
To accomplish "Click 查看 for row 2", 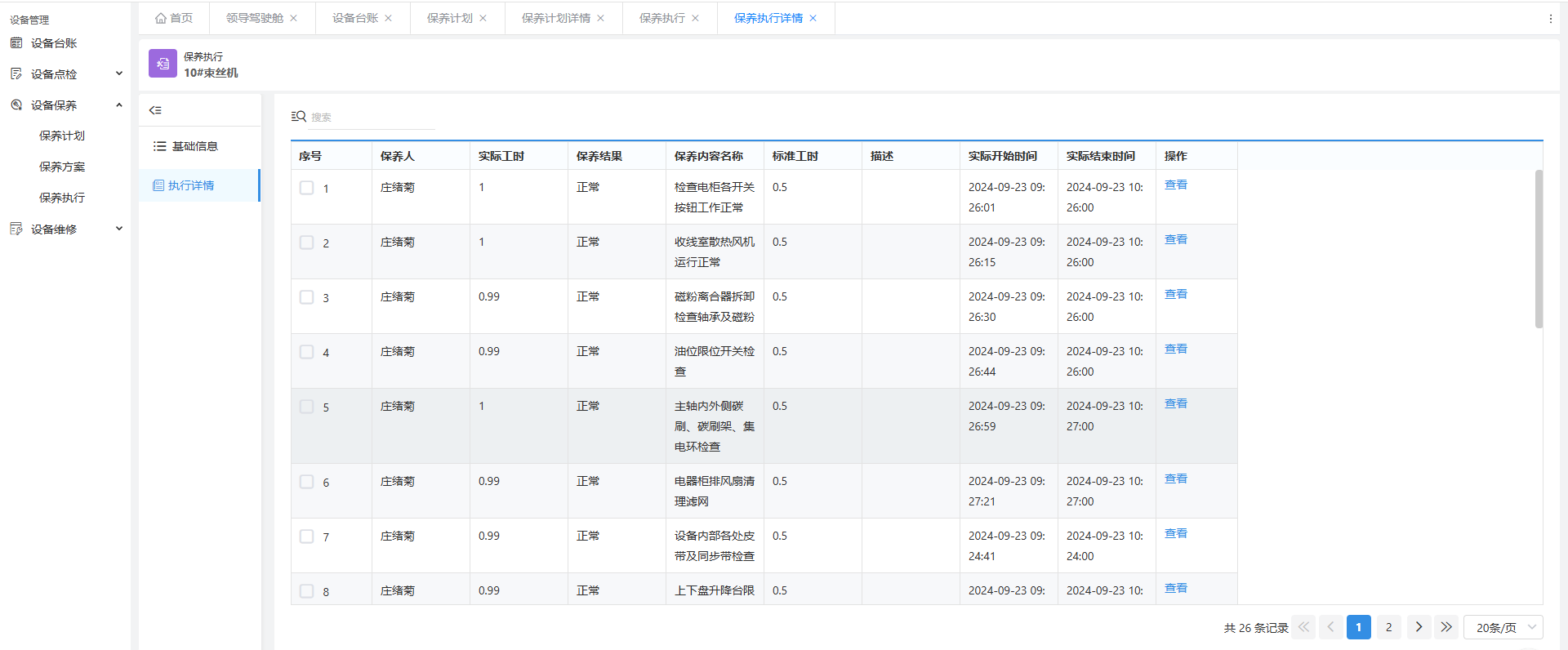I will click(1176, 239).
